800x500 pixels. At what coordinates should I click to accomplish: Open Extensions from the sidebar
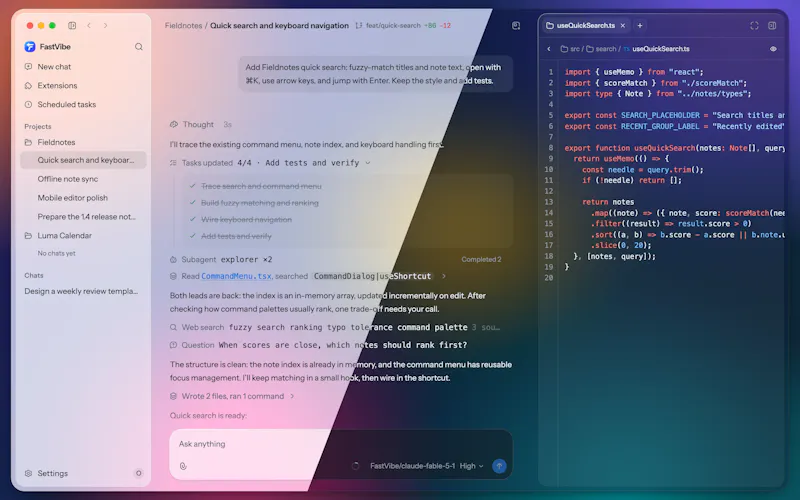pyautogui.click(x=83, y=86)
